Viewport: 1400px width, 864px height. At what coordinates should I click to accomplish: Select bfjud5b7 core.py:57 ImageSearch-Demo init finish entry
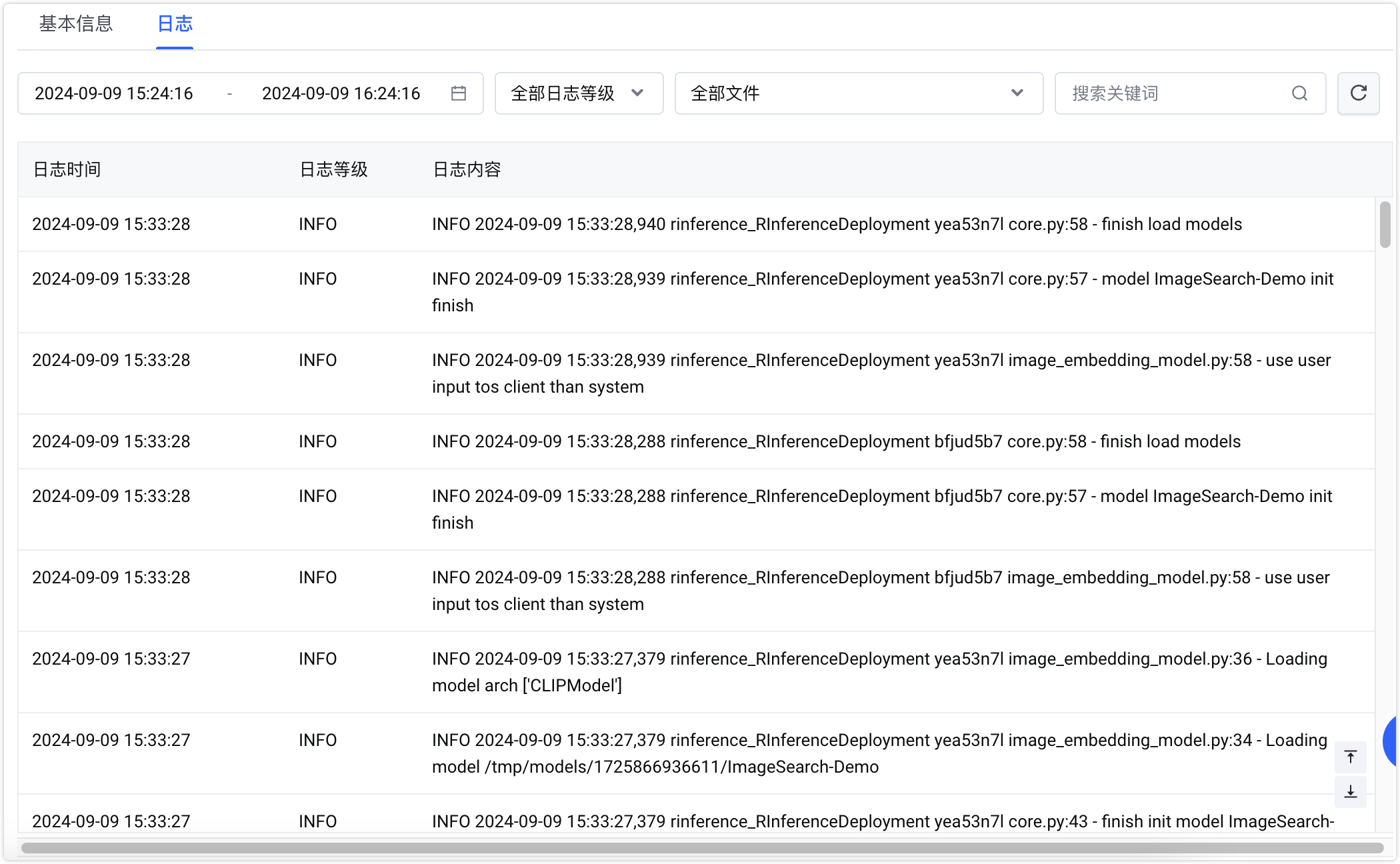coord(696,509)
